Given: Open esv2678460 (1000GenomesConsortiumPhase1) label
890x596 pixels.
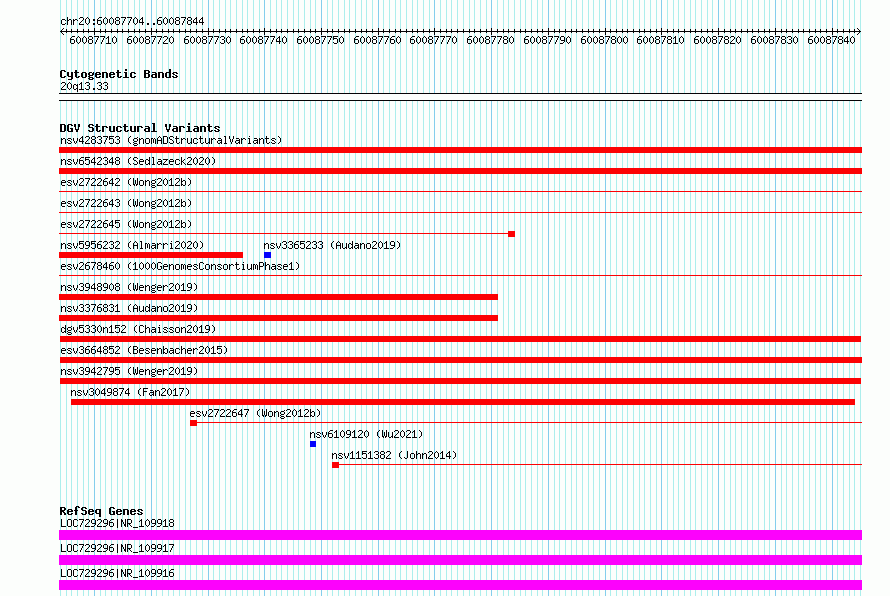Looking at the screenshot, I should coord(180,266).
